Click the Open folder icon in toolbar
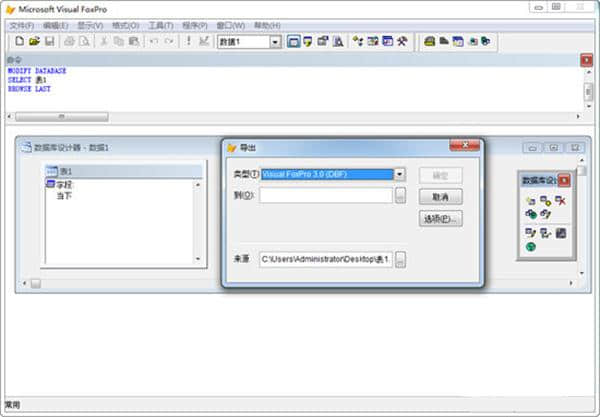The image size is (600, 417). 34,41
